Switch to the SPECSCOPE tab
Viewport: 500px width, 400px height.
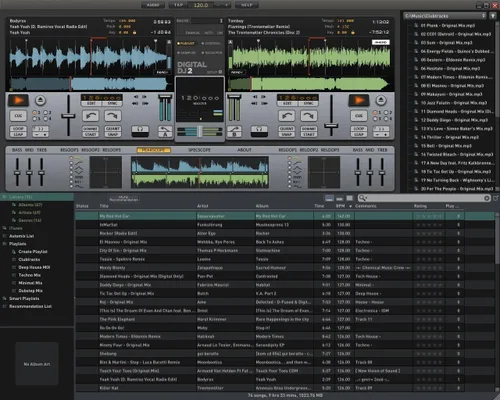(x=199, y=150)
